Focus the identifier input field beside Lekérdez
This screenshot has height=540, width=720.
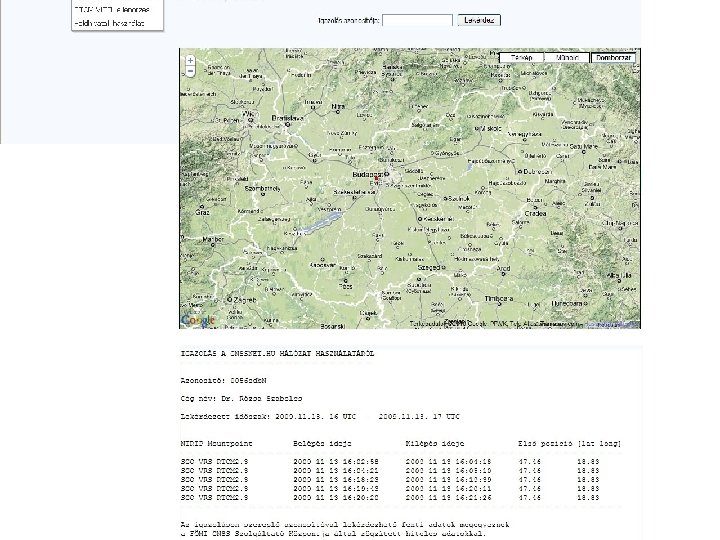click(417, 20)
